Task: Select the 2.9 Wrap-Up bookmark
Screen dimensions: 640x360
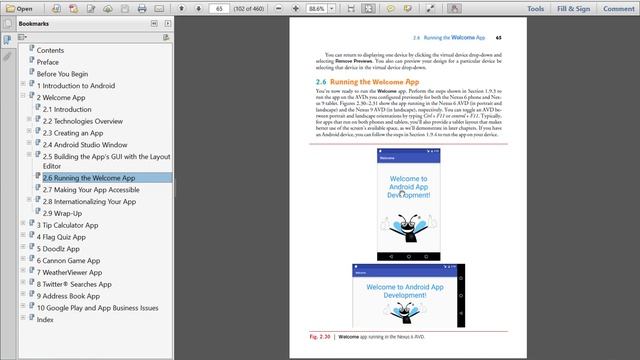Action: 62,213
